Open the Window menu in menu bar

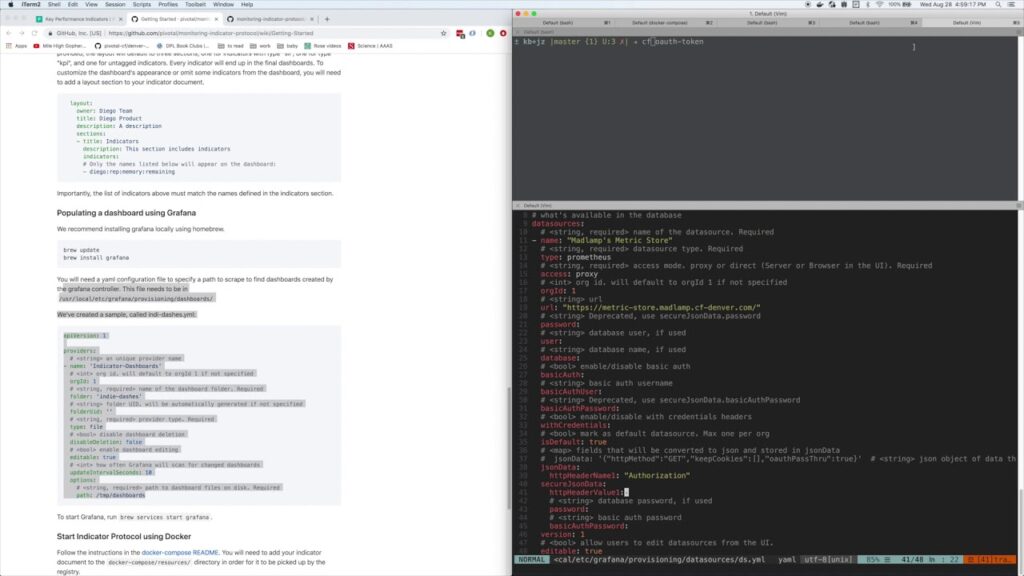(x=223, y=4)
